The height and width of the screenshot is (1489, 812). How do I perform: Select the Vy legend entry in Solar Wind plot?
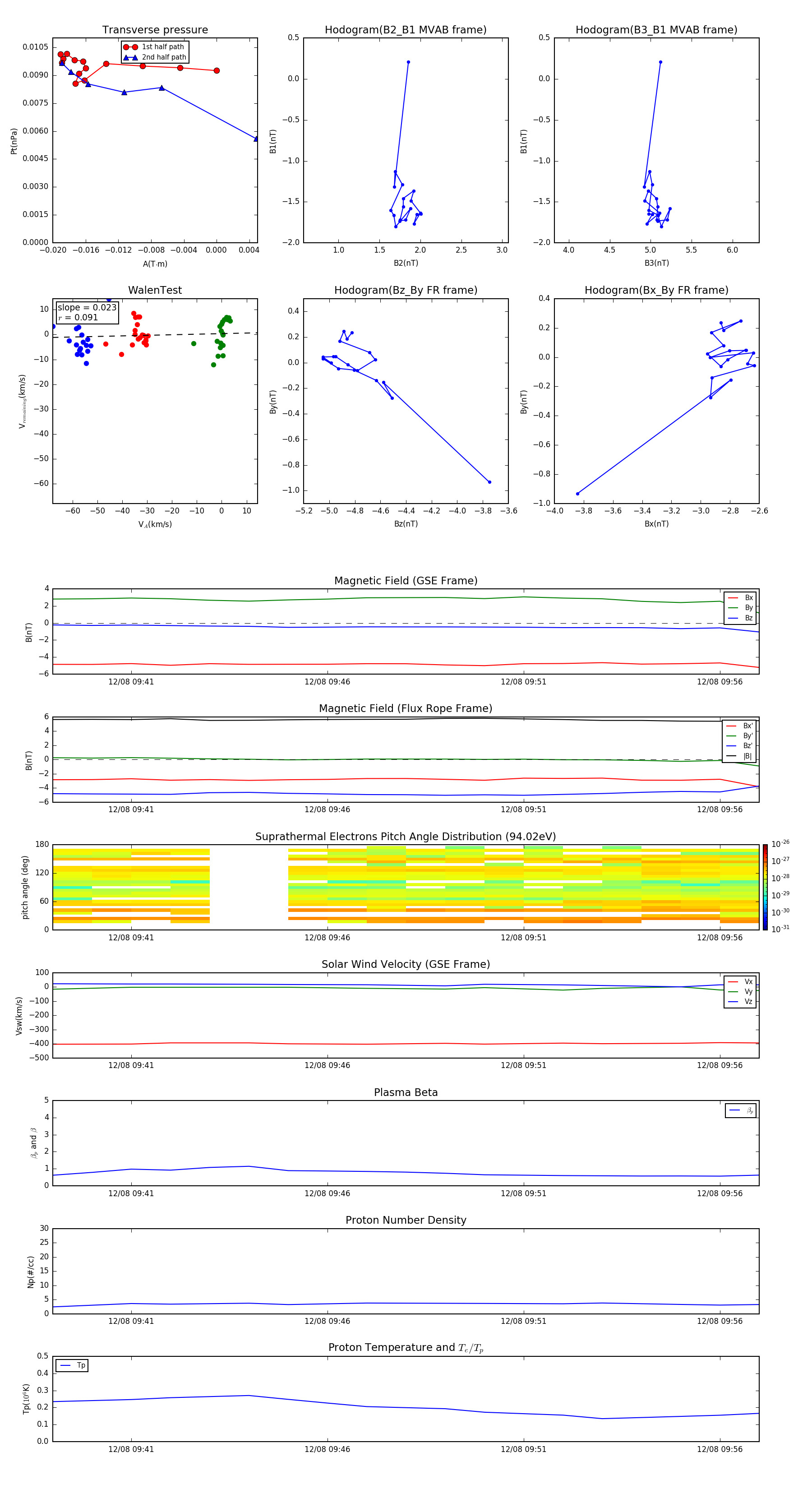(740, 991)
